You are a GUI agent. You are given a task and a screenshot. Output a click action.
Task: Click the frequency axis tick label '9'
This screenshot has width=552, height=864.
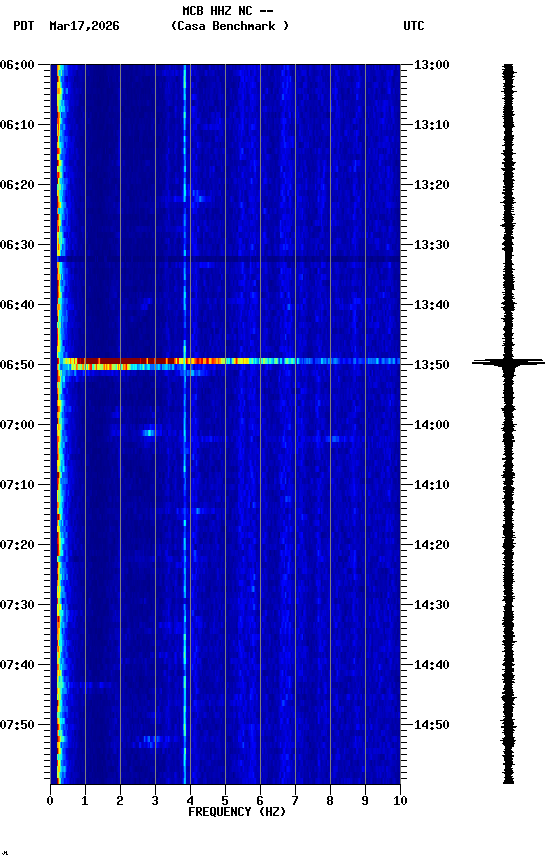click(x=365, y=801)
